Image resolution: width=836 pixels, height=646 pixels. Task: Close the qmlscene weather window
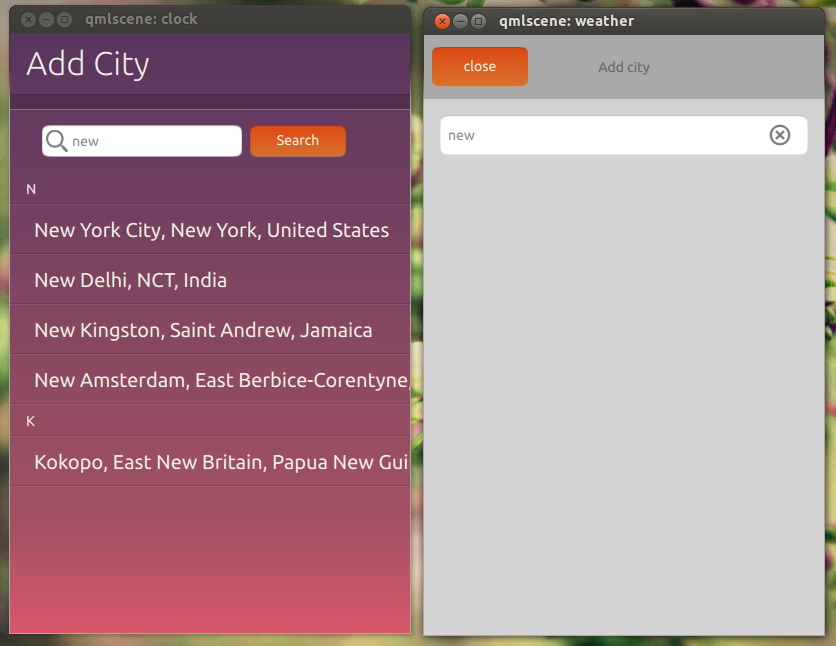tap(442, 21)
